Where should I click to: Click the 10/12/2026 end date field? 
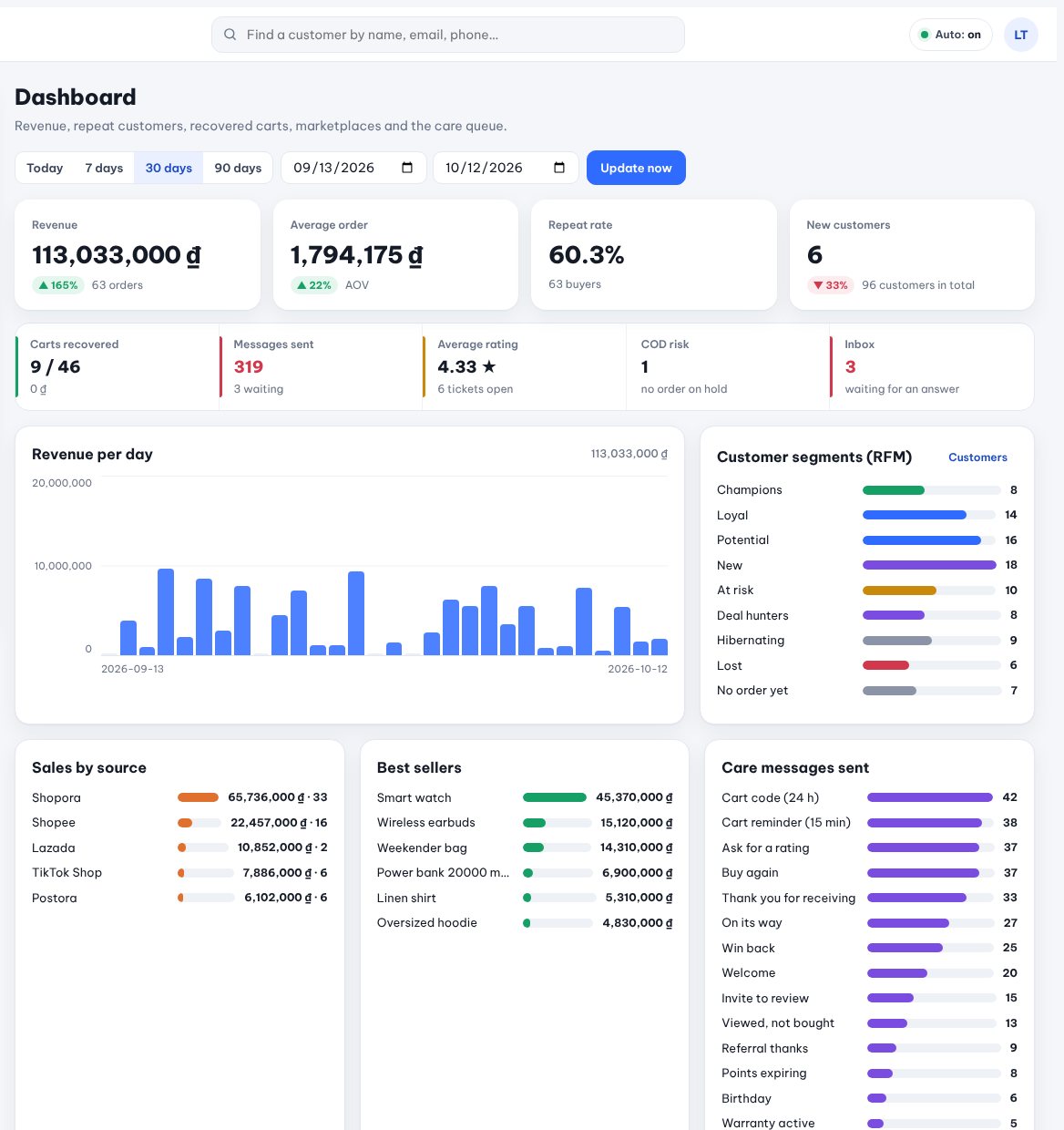[506, 168]
